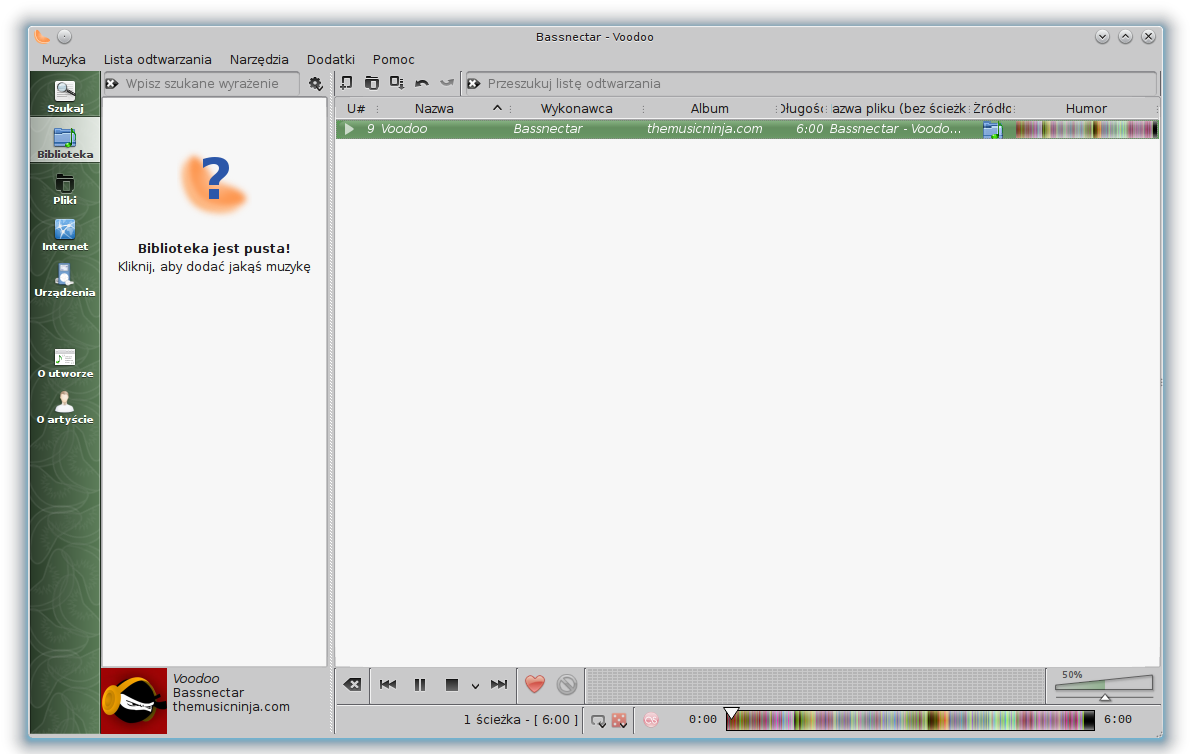This screenshot has height=754, width=1190.
Task: Open the O utworze song info panel
Action: point(65,362)
